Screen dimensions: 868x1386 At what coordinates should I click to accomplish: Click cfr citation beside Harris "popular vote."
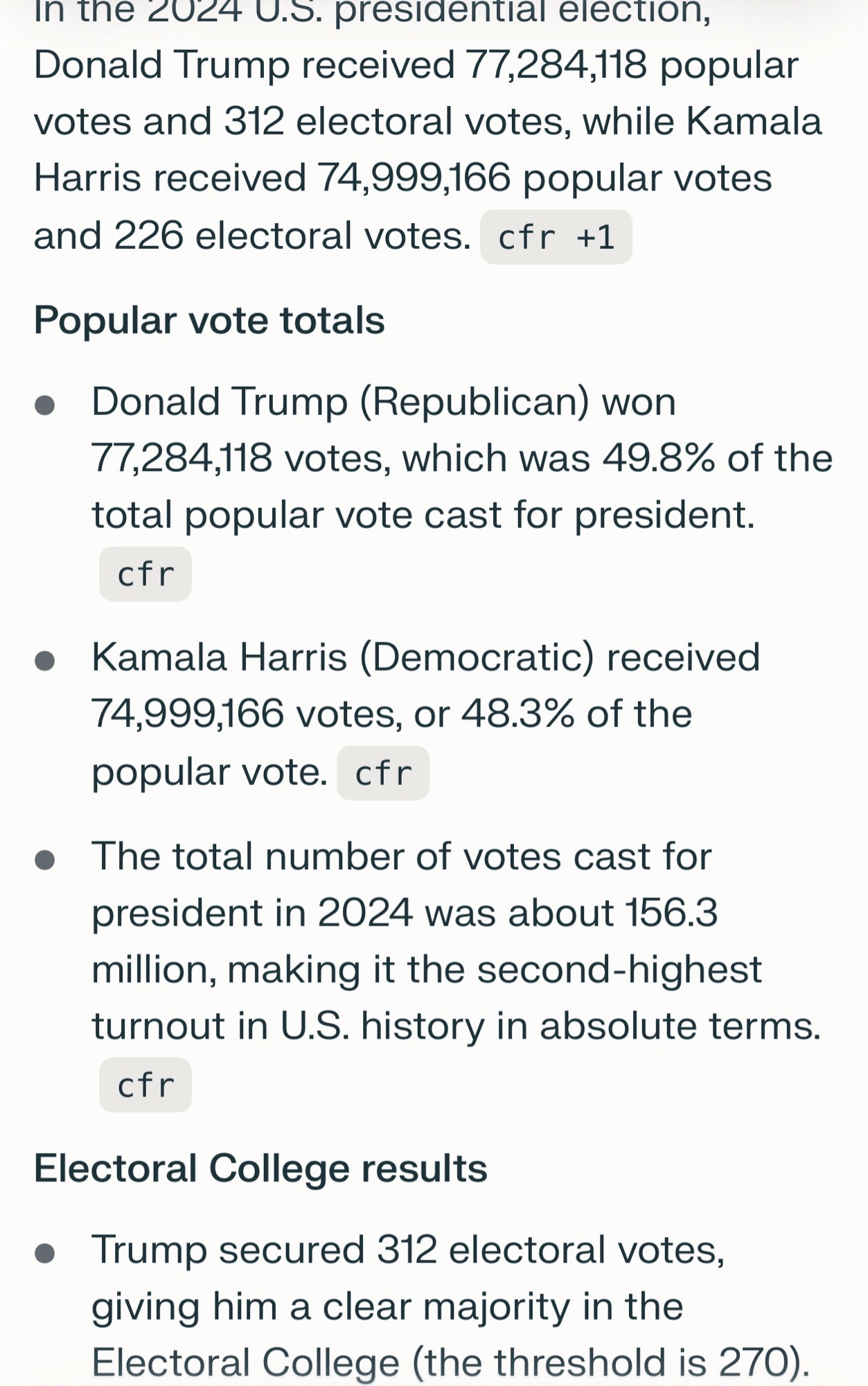[x=383, y=773]
